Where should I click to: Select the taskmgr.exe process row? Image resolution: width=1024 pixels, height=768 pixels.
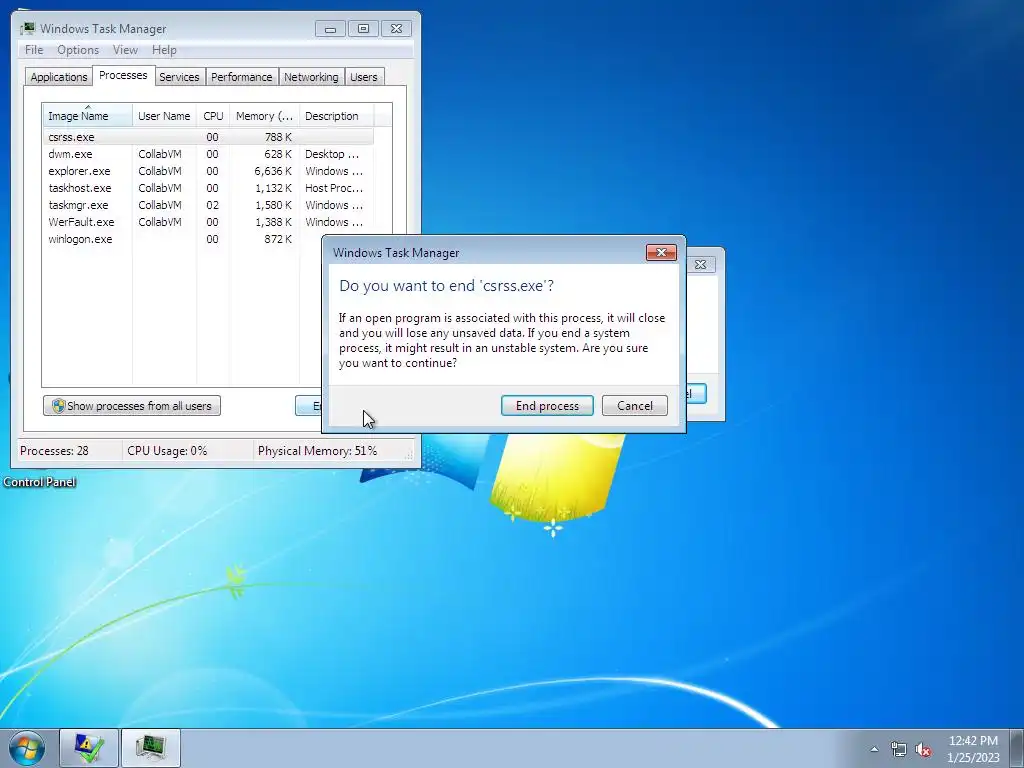[x=209, y=205]
